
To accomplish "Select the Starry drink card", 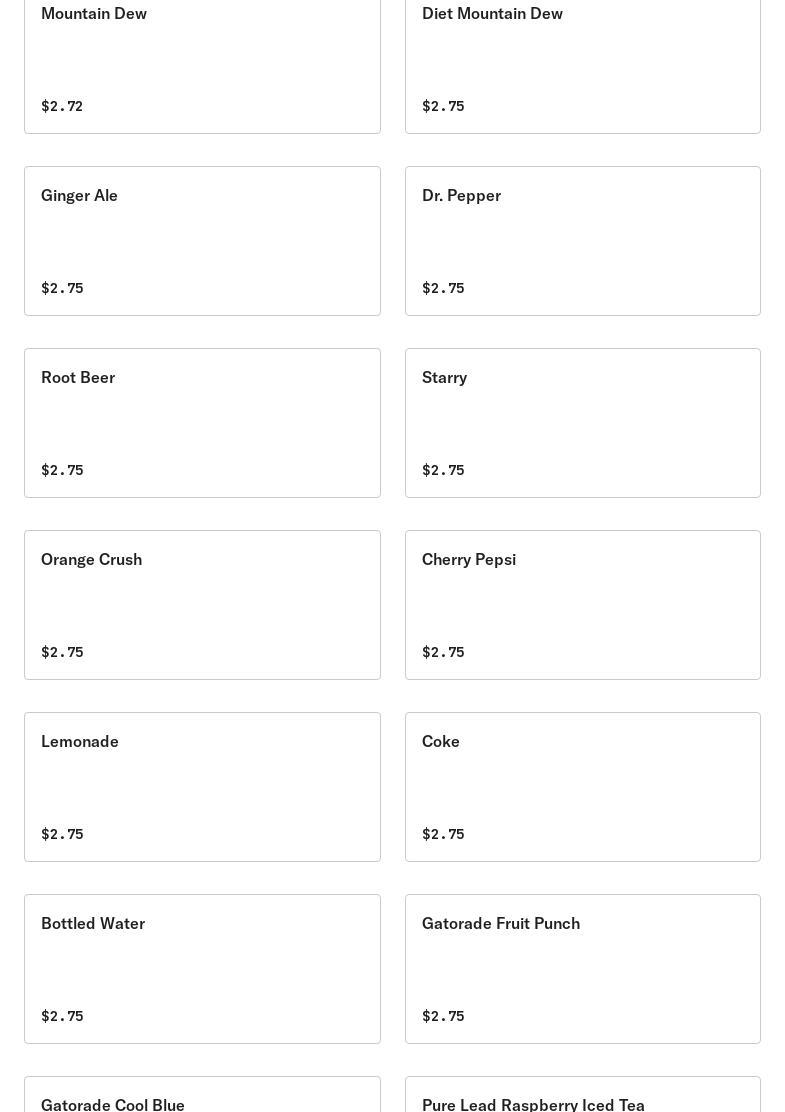I will click(582, 422).
